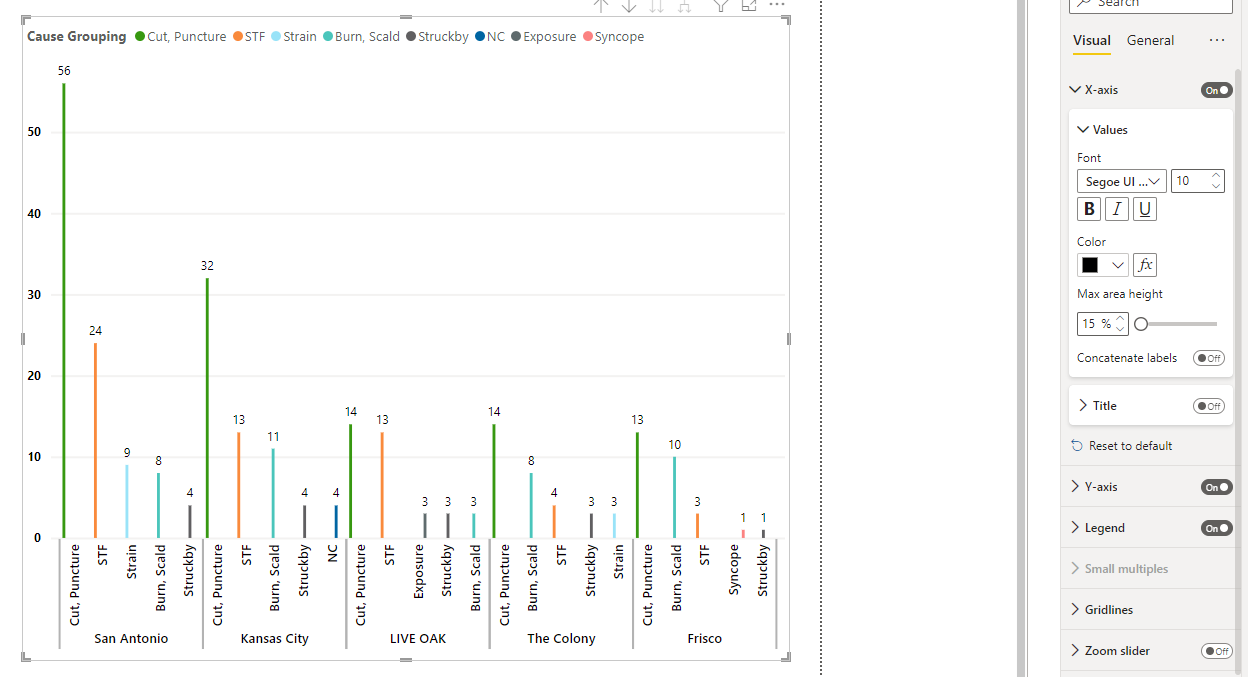Click go to next level double-arrow icon
The height and width of the screenshot is (677, 1248).
click(x=657, y=5)
